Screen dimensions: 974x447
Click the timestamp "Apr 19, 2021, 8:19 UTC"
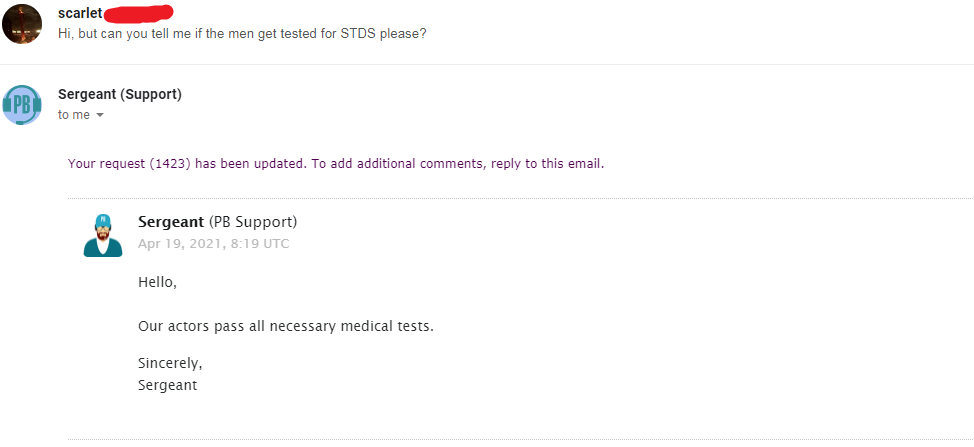point(213,243)
